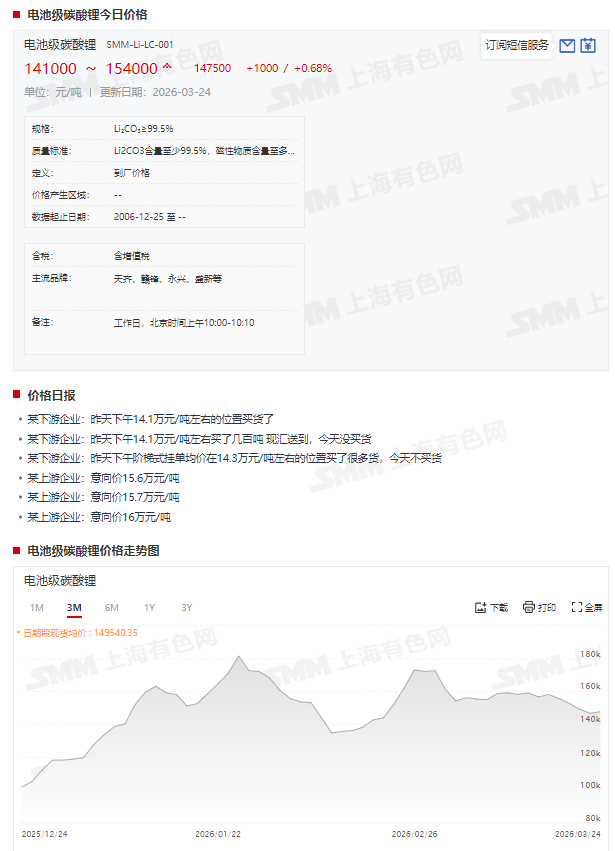Viewport: 615px width, 851px height.
Task: Click the remark 工作日，北京时间上午10:00-10:10
Action: click(x=184, y=323)
